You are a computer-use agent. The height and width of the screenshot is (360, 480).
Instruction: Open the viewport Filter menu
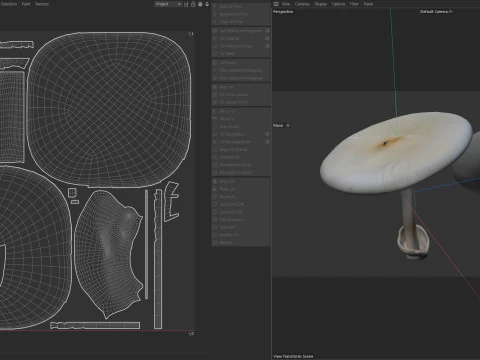click(x=354, y=4)
